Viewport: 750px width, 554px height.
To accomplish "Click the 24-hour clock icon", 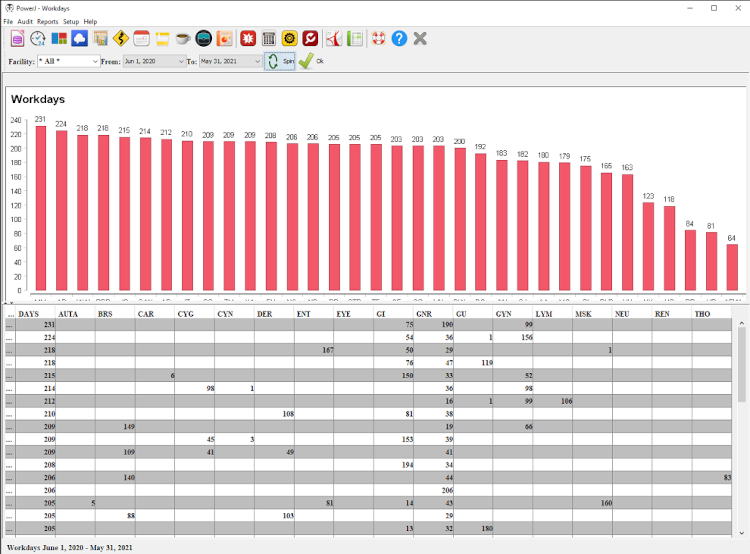I will [x=38, y=39].
